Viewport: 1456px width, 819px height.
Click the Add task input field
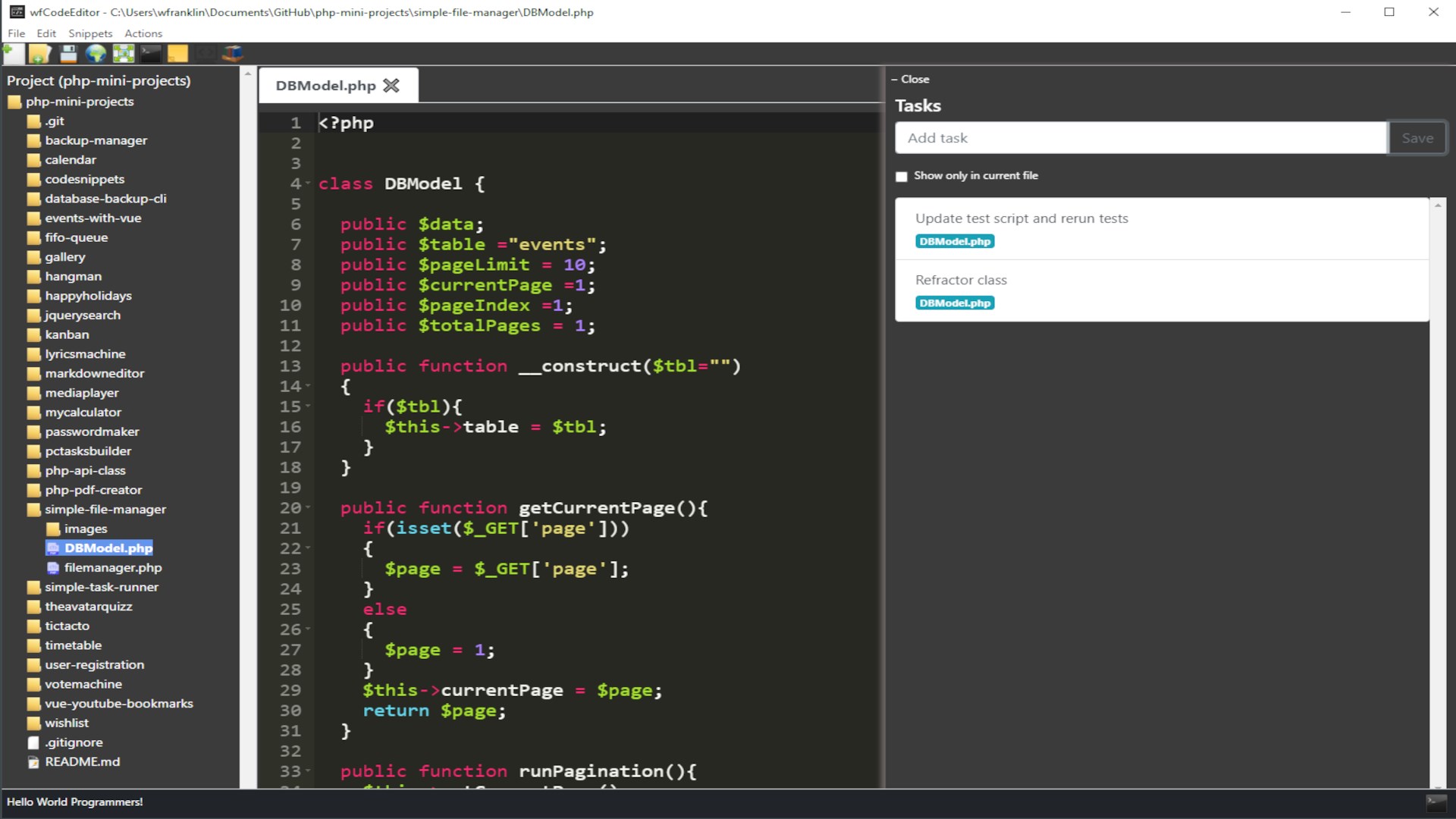[1141, 138]
